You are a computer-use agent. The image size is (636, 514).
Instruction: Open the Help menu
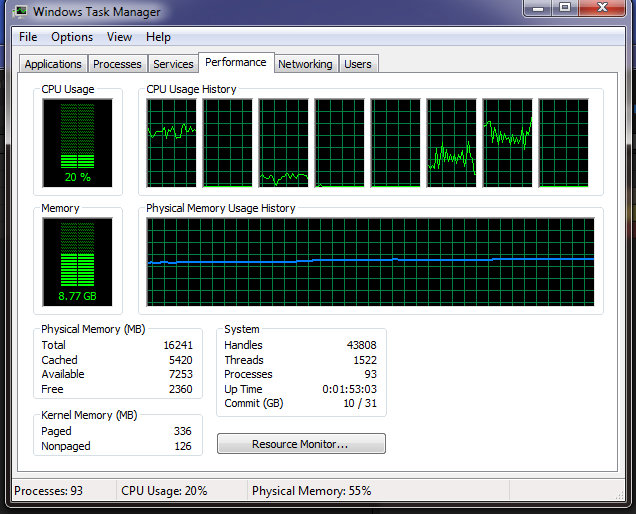pyautogui.click(x=158, y=37)
